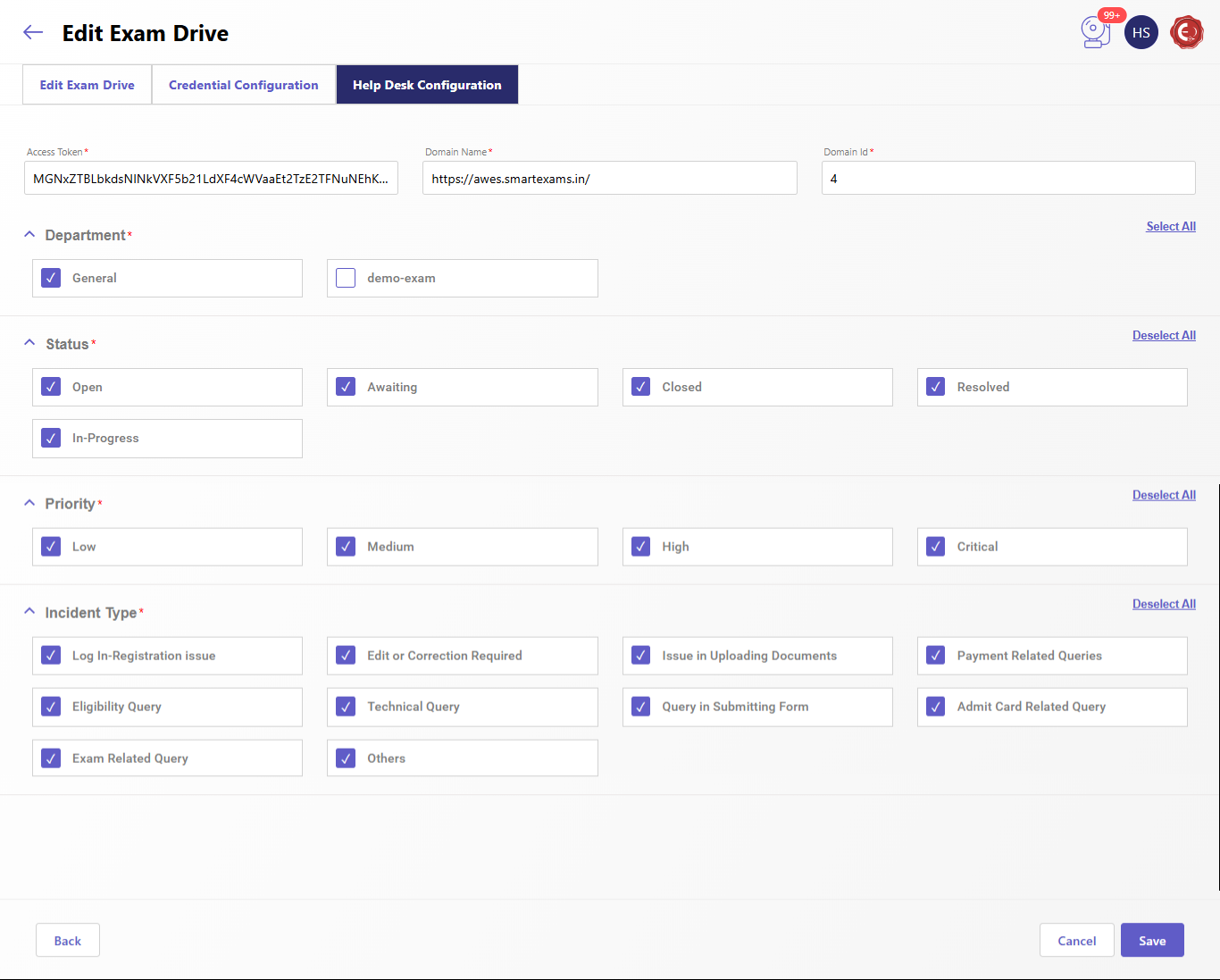Uncheck the Critical priority checkbox
The image size is (1220, 980).
click(935, 547)
